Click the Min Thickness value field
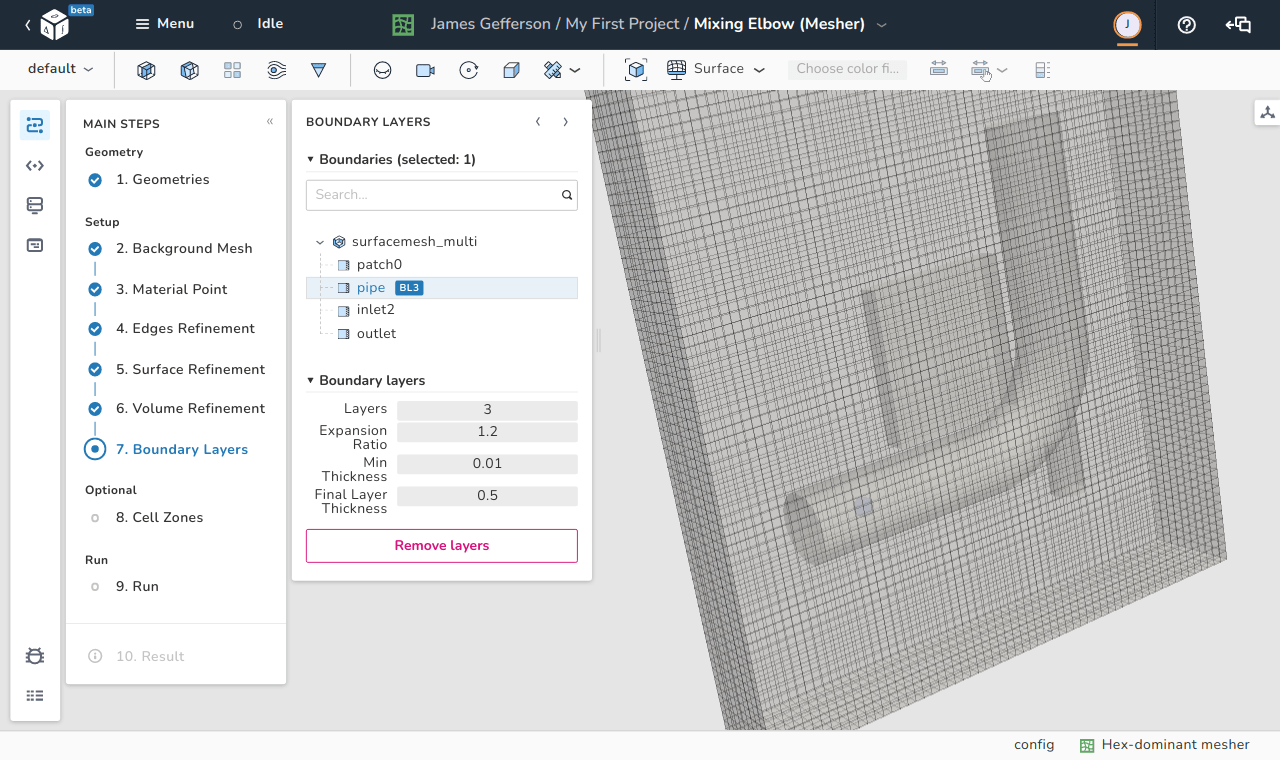Image resolution: width=1280 pixels, height=760 pixels. point(487,464)
